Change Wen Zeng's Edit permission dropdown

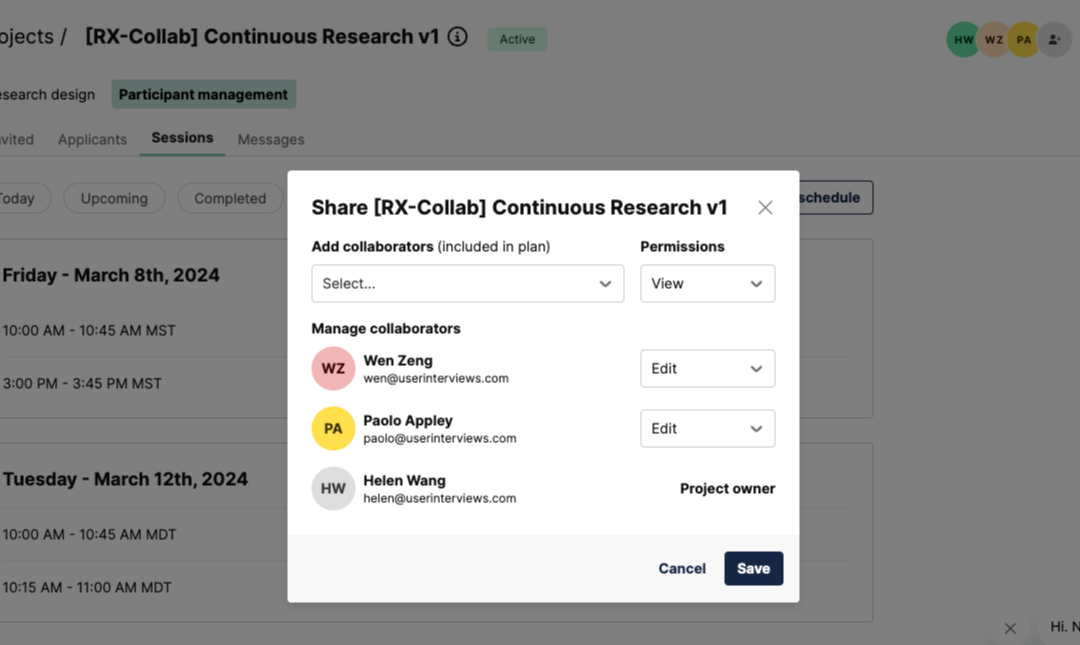pos(707,369)
